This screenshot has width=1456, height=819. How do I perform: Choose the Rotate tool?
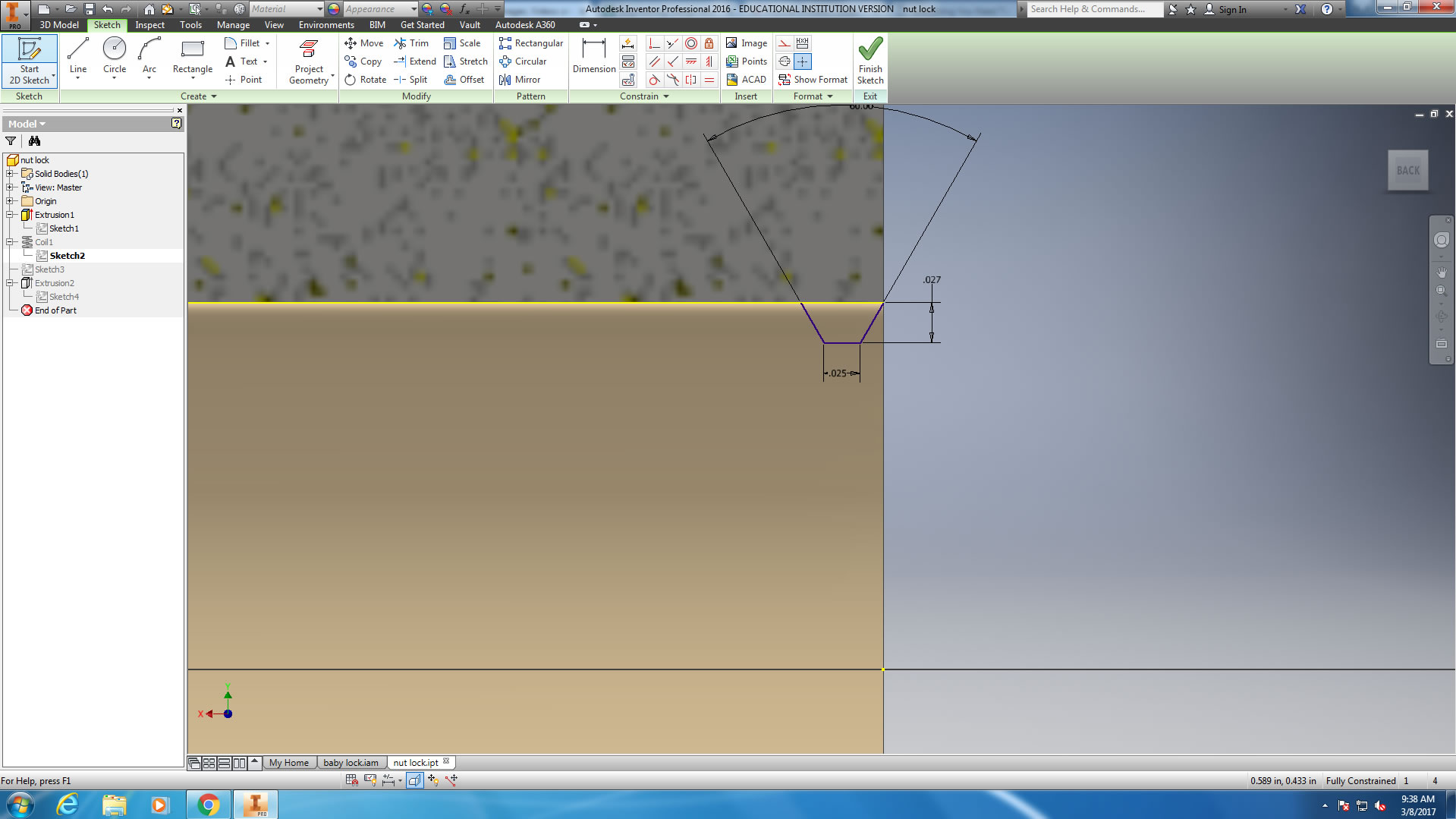click(x=366, y=80)
